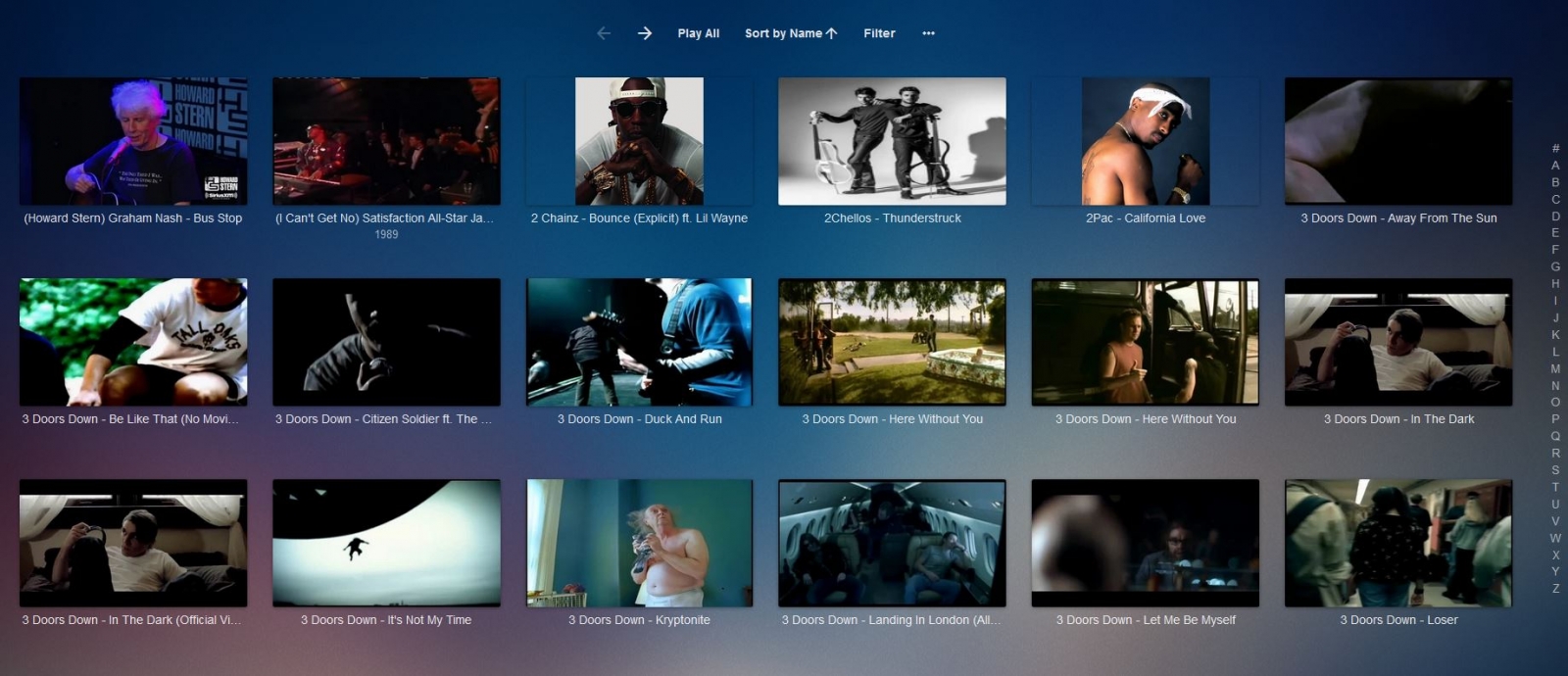This screenshot has width=1568, height=676.
Task: Jump to letter X in alphabet picker
Action: click(1555, 555)
